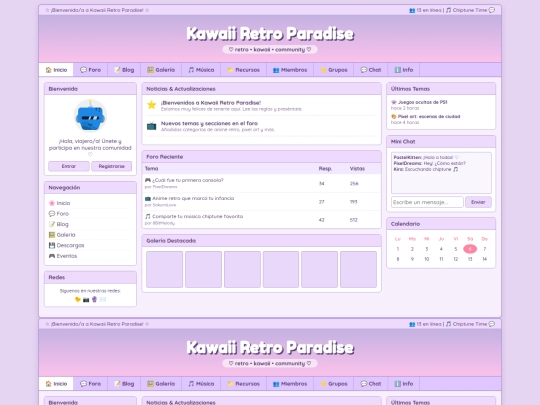
Task: Click the TV icon of the Anime retro thread
Action: [148, 198]
